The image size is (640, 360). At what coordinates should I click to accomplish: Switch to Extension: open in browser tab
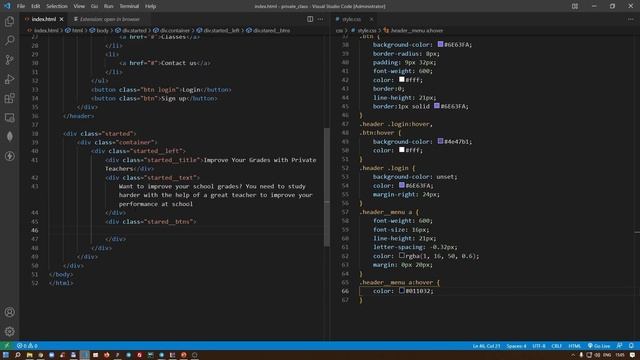[x=109, y=19]
